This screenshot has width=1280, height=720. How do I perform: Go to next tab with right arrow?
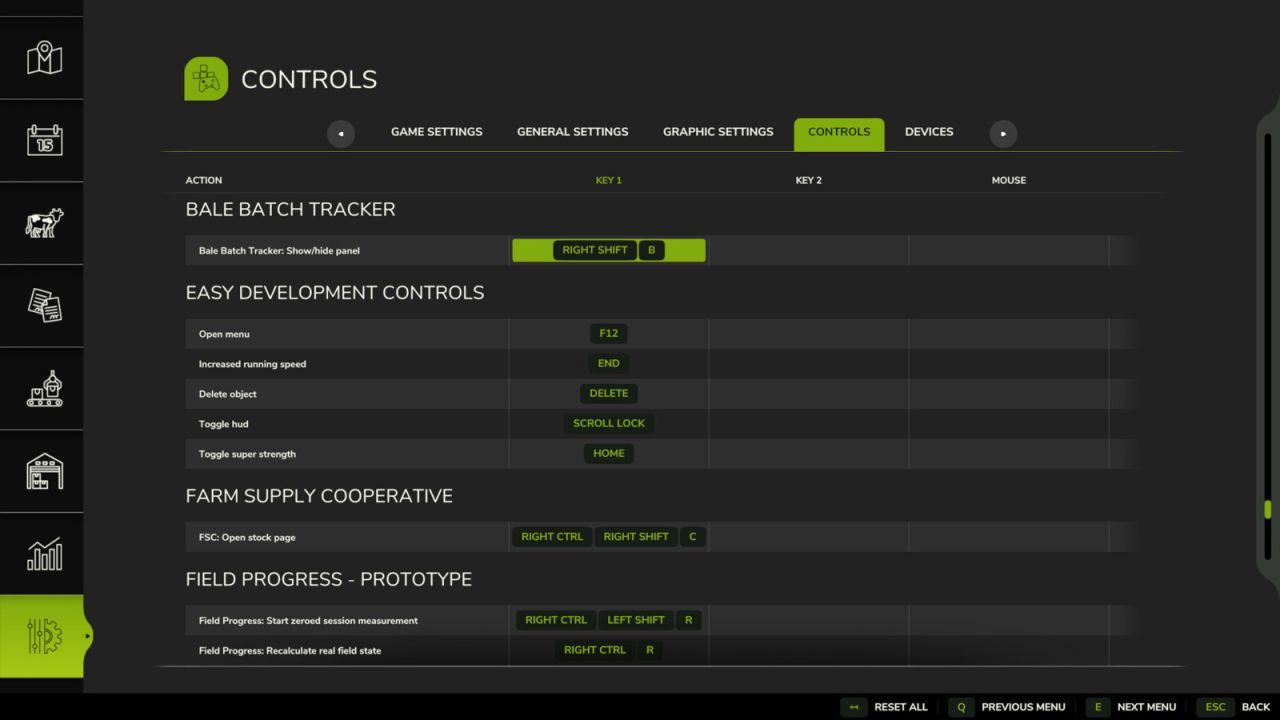[1003, 134]
